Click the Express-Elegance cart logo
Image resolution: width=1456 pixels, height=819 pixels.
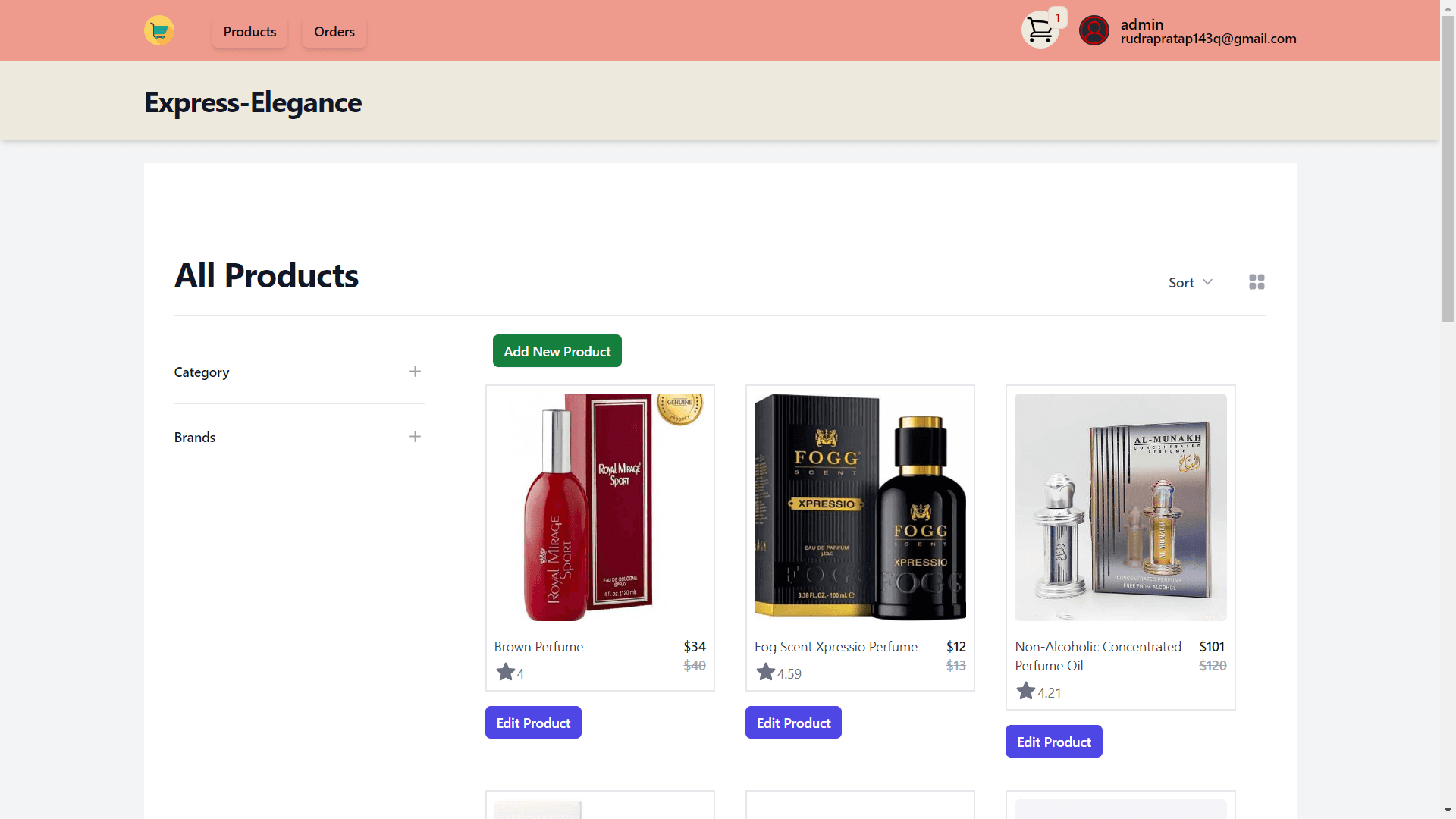click(159, 31)
